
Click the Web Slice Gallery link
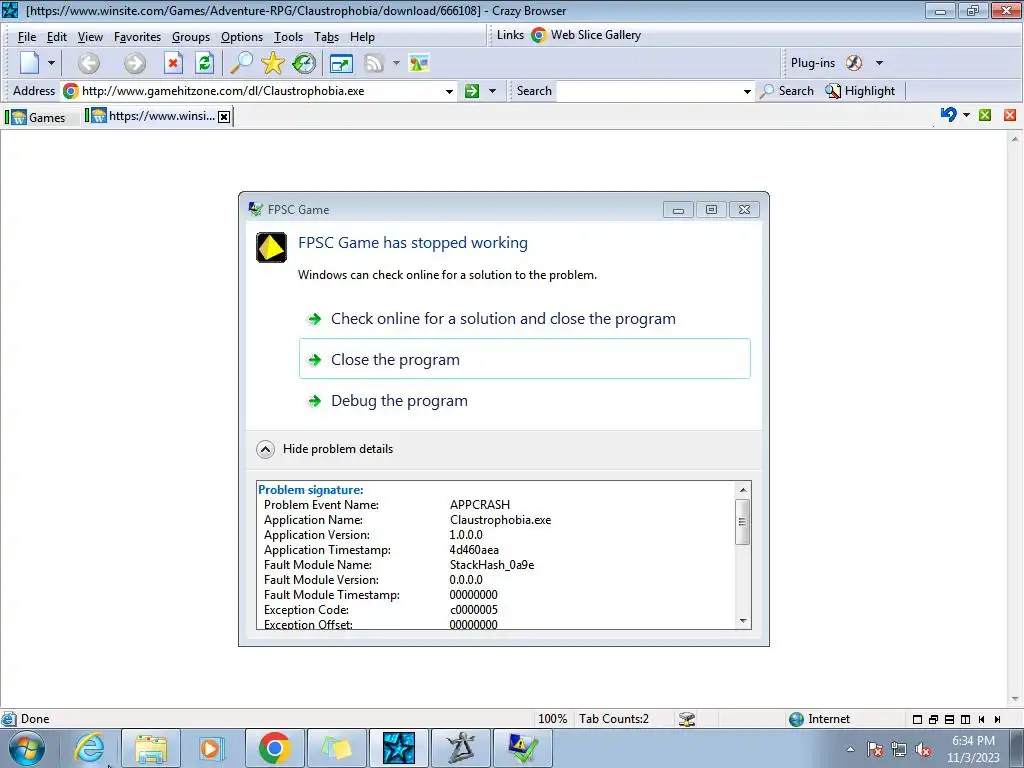pyautogui.click(x=586, y=35)
